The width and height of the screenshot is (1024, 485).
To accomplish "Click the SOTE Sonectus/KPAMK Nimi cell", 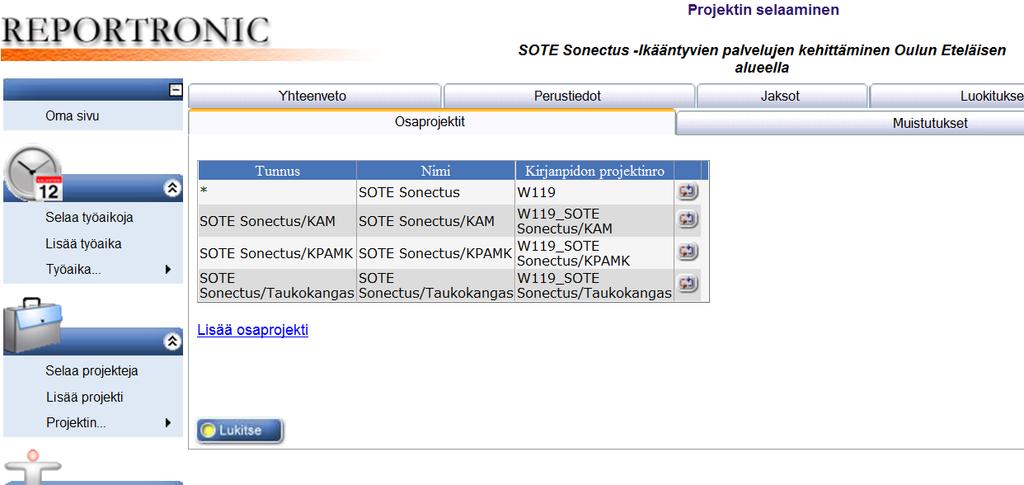I will [x=436, y=253].
